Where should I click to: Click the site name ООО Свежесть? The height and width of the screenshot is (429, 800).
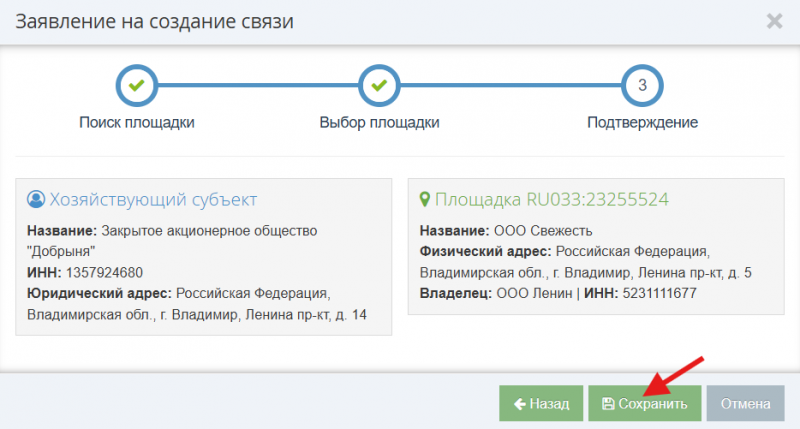coord(536,231)
